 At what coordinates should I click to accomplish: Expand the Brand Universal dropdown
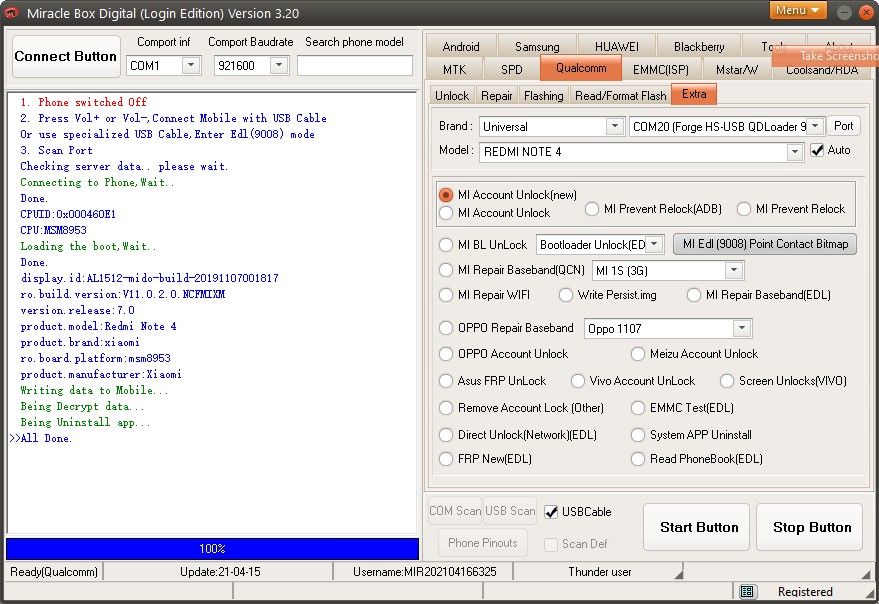(614, 126)
